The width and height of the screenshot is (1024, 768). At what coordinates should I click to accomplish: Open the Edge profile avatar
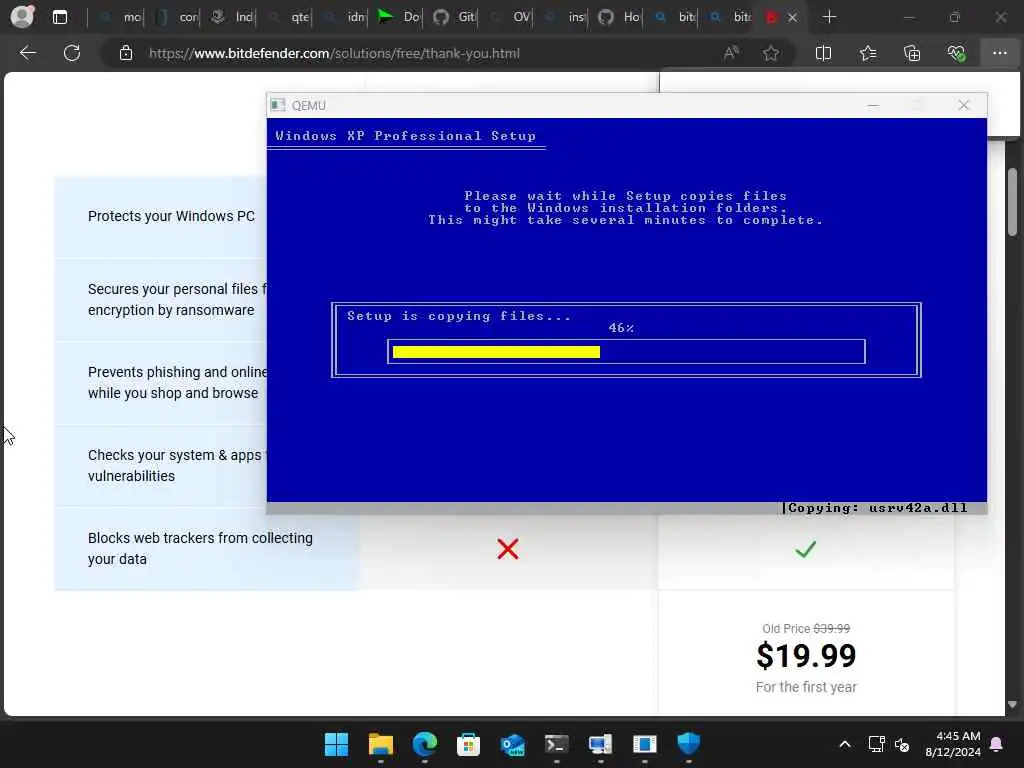click(x=22, y=17)
